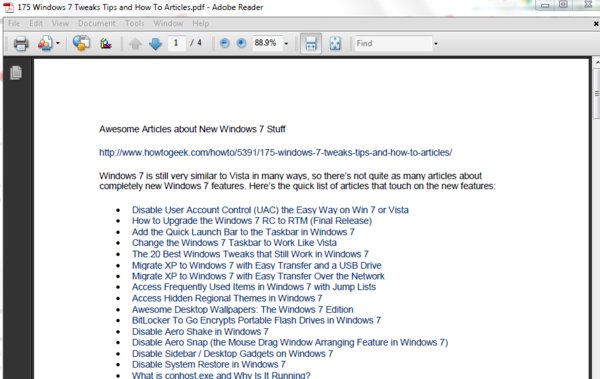Click the Collaborate globe icon
This screenshot has width=600, height=379.
click(x=81, y=43)
